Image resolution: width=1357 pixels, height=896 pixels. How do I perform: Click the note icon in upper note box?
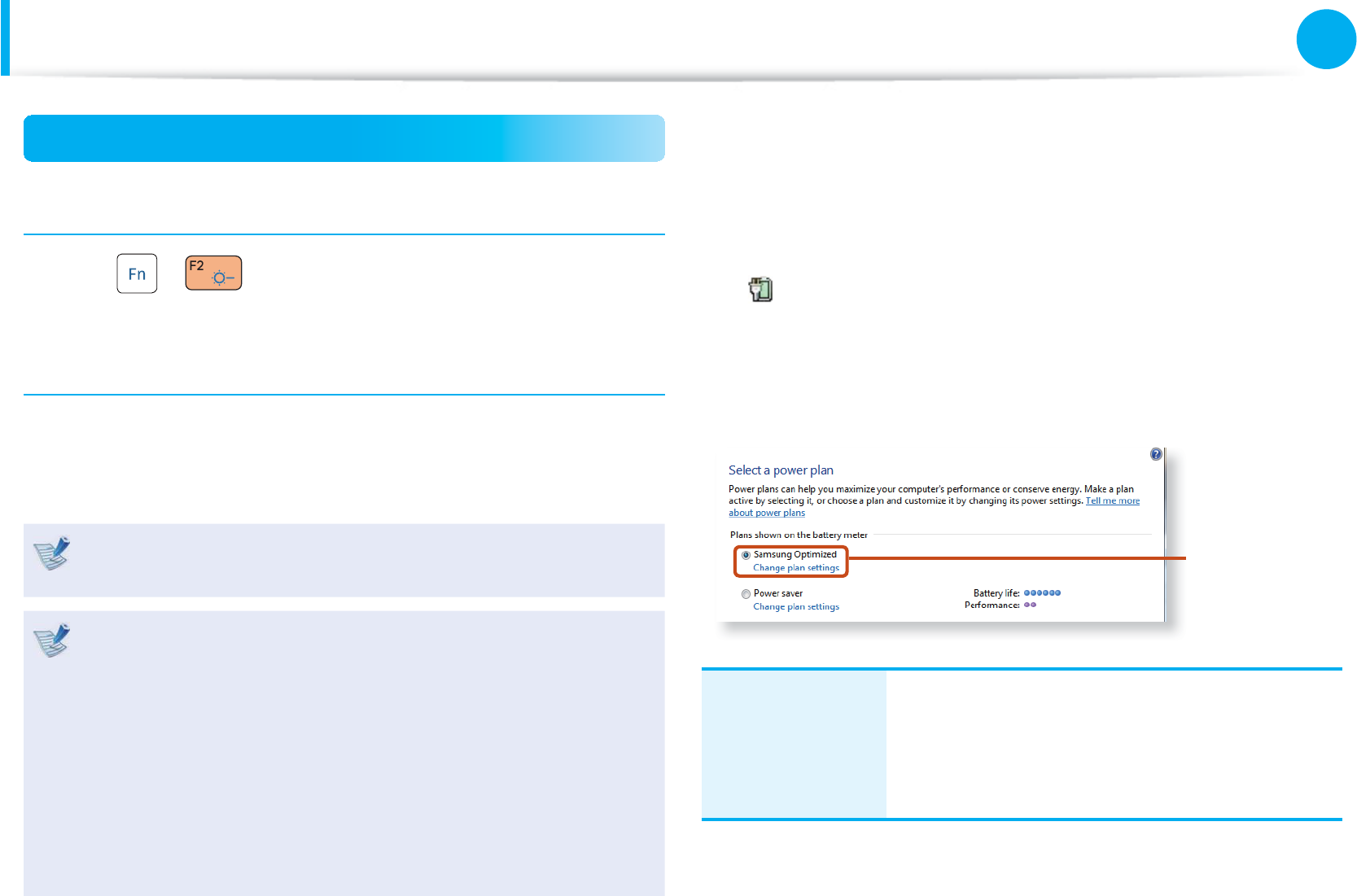[x=52, y=553]
